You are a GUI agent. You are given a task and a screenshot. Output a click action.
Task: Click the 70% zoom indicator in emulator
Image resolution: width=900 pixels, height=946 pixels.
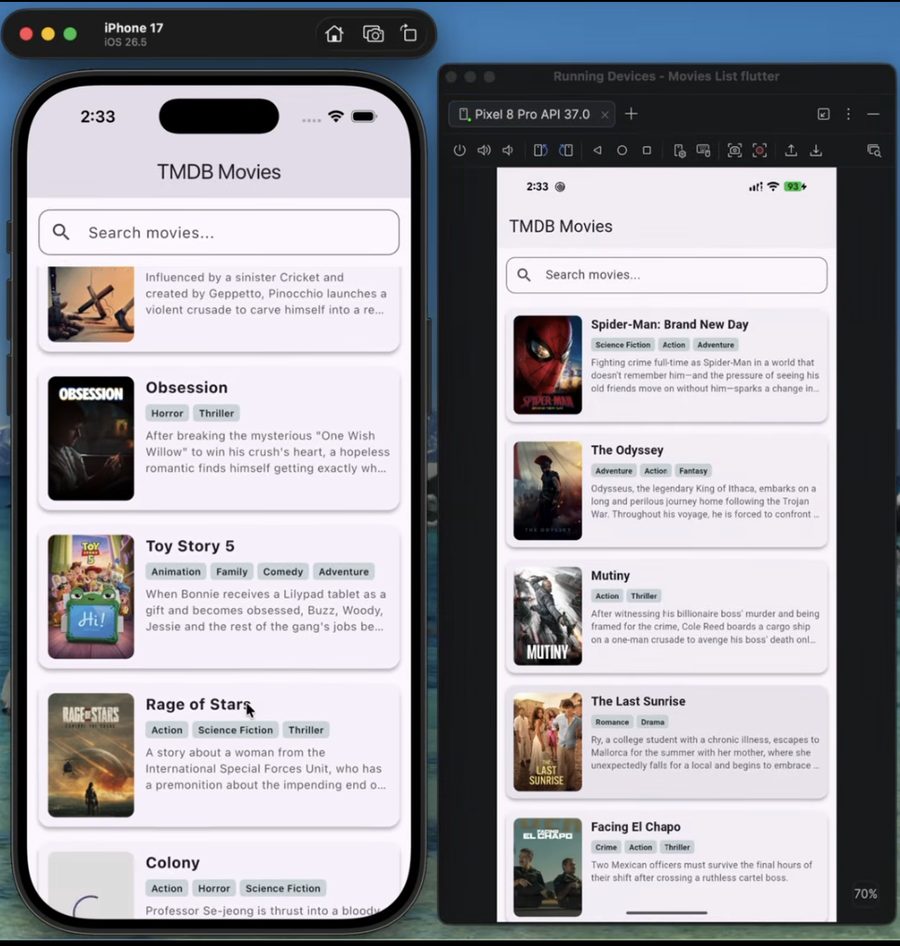tap(865, 894)
